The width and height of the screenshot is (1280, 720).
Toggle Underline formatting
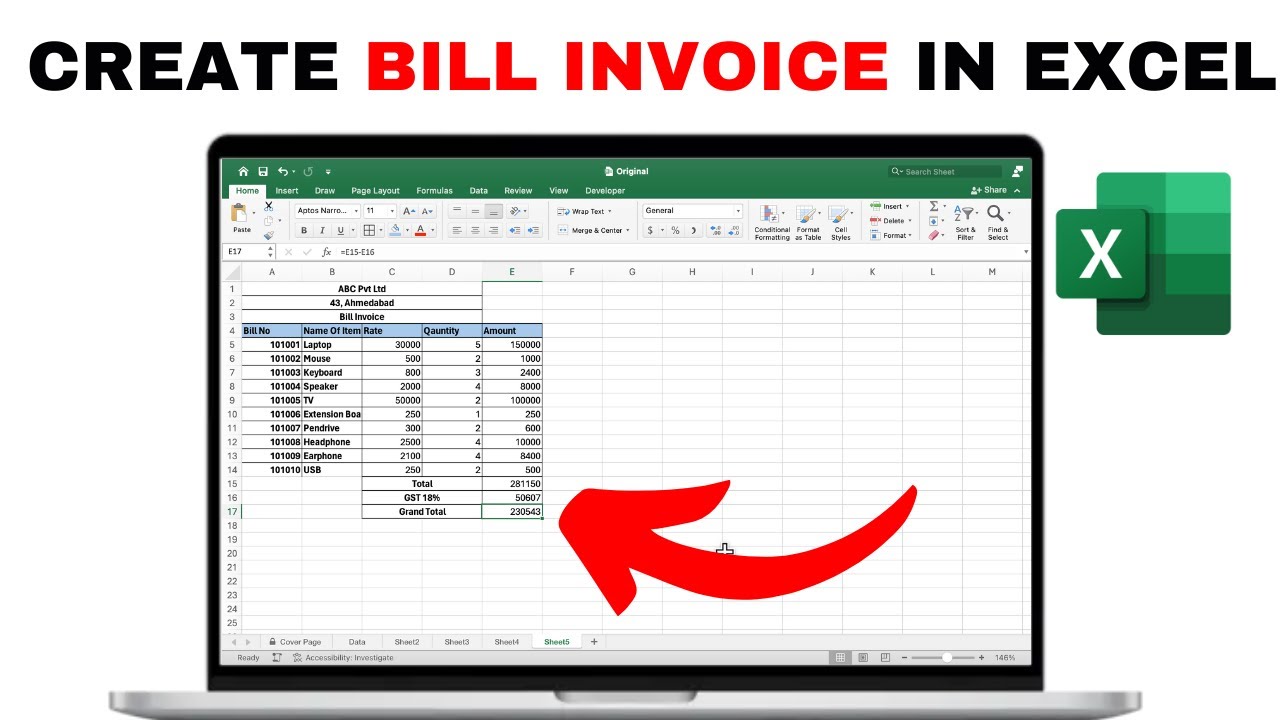[x=341, y=230]
